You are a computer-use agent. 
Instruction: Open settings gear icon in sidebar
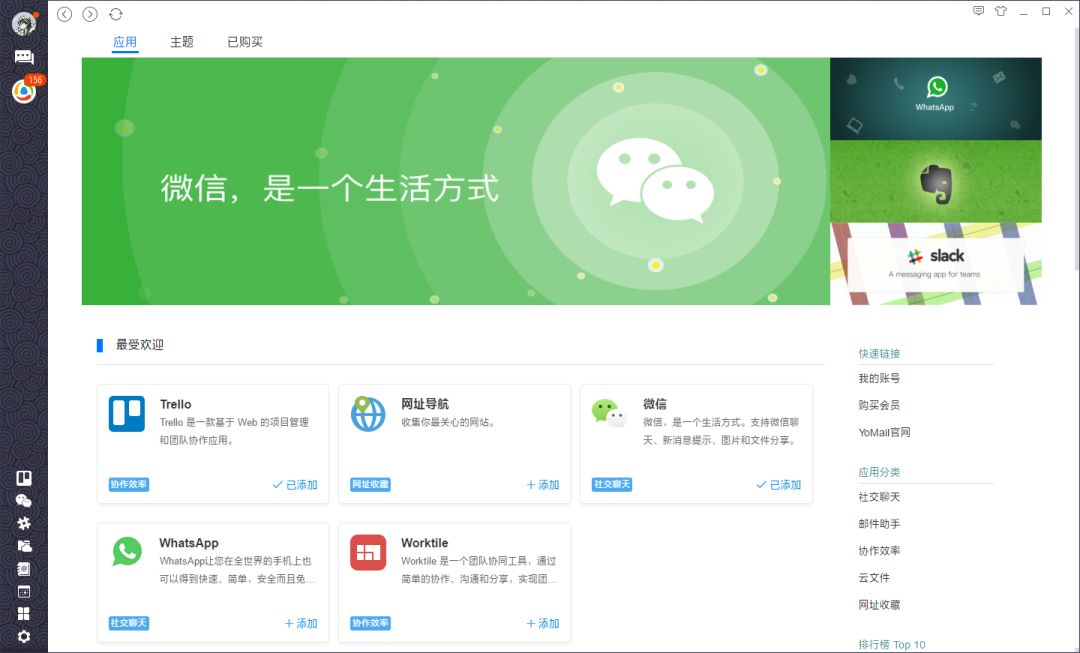point(24,636)
